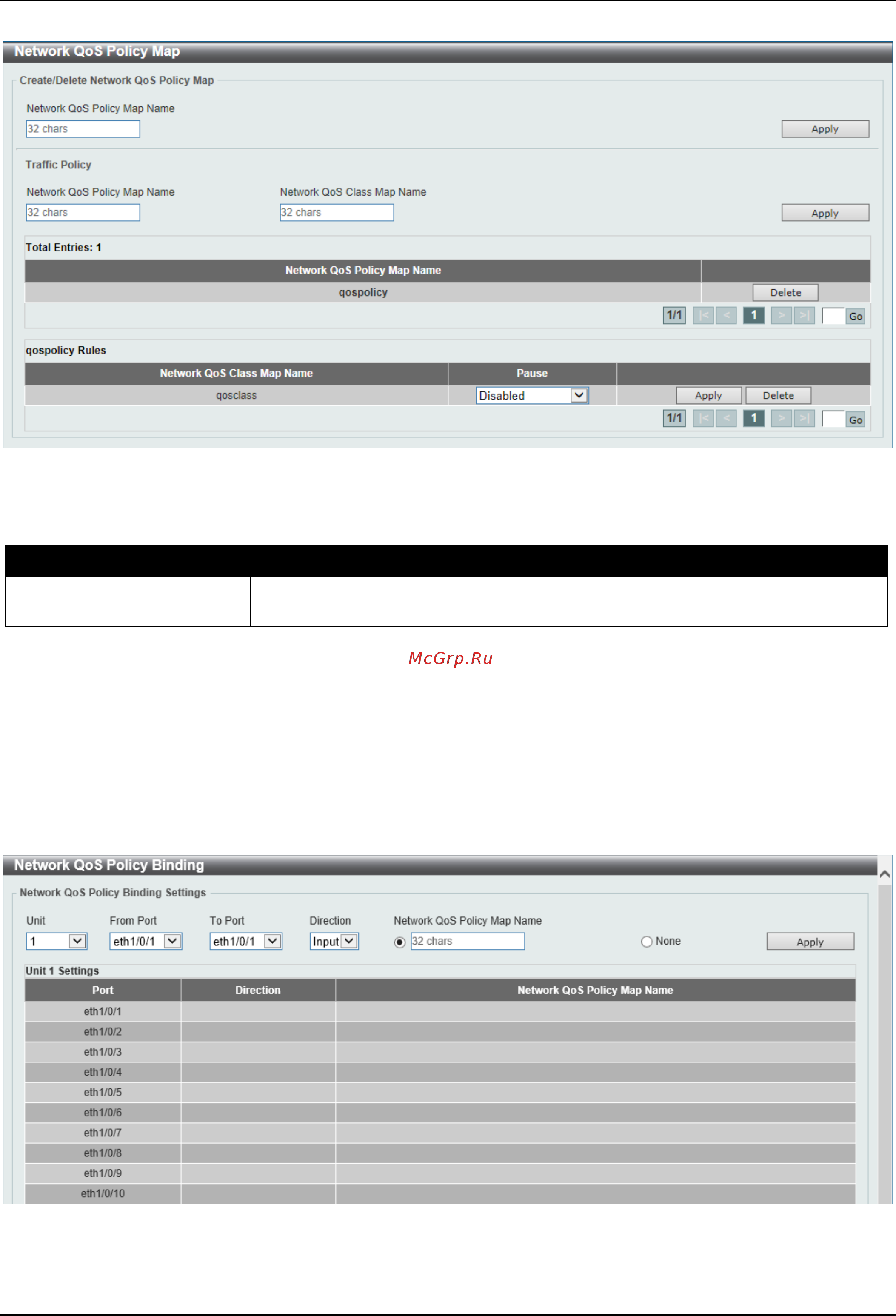Open the From Port dropdown
This screenshot has width=896, height=1316.
[x=146, y=942]
